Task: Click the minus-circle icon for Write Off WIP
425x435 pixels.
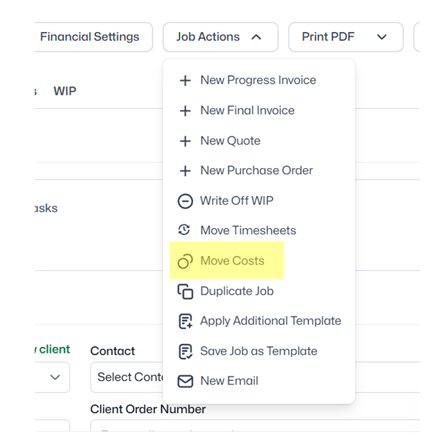Action: (185, 201)
